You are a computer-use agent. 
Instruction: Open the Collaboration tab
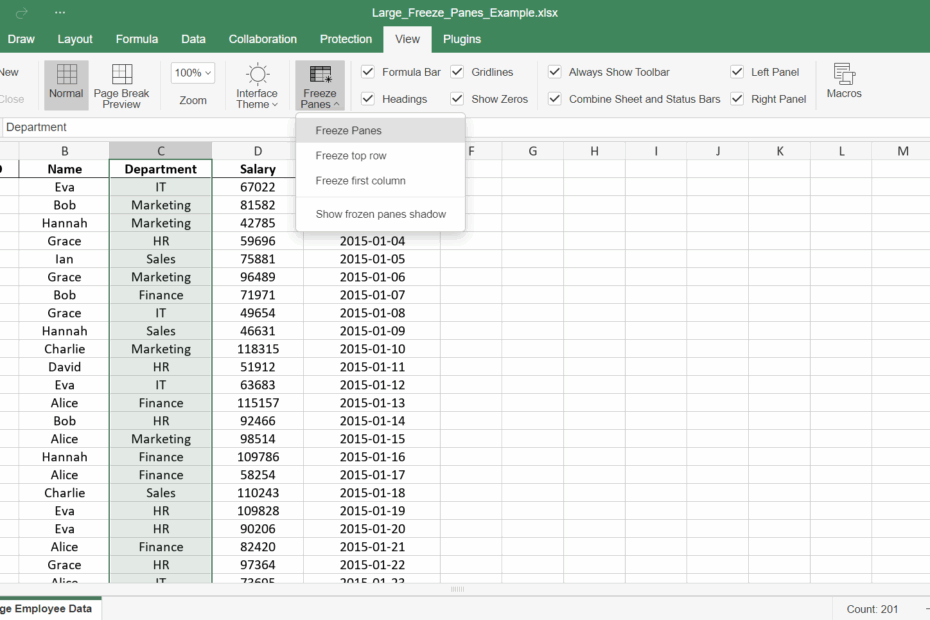pyautogui.click(x=263, y=39)
